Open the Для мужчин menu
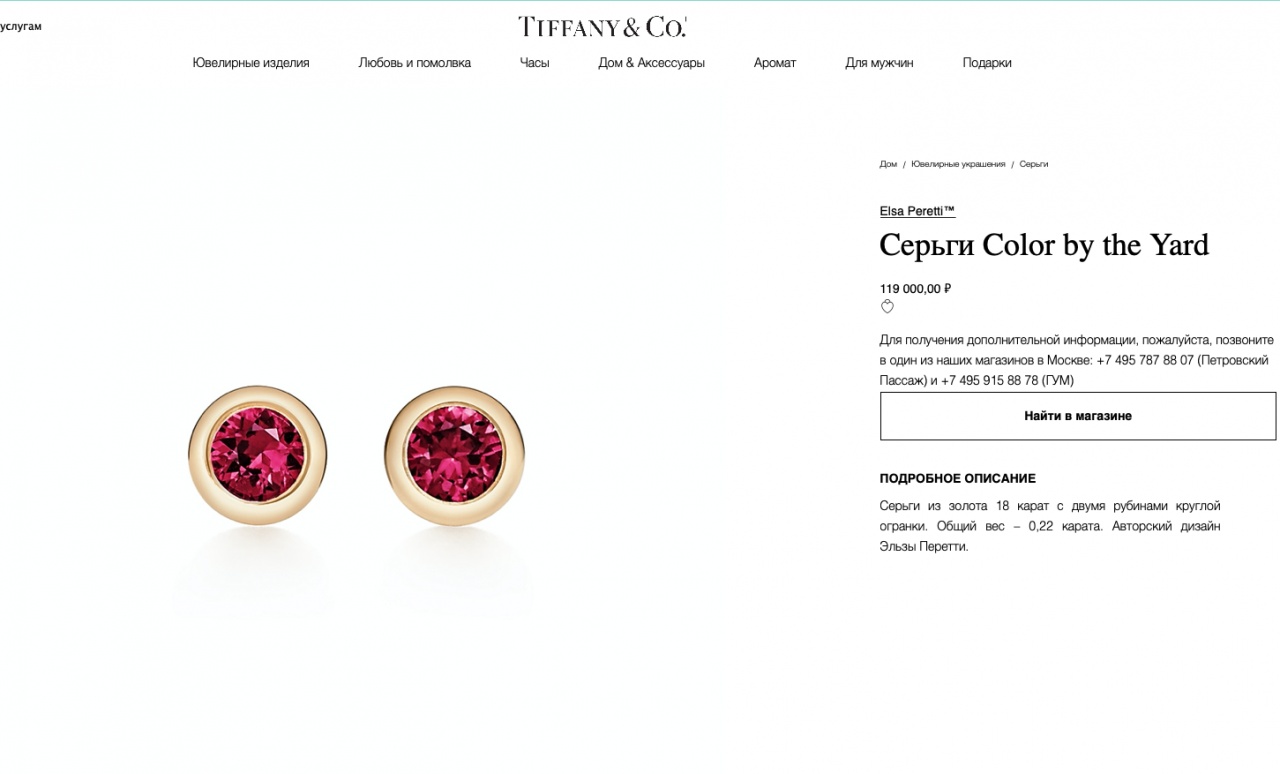1280x774 pixels. point(879,62)
